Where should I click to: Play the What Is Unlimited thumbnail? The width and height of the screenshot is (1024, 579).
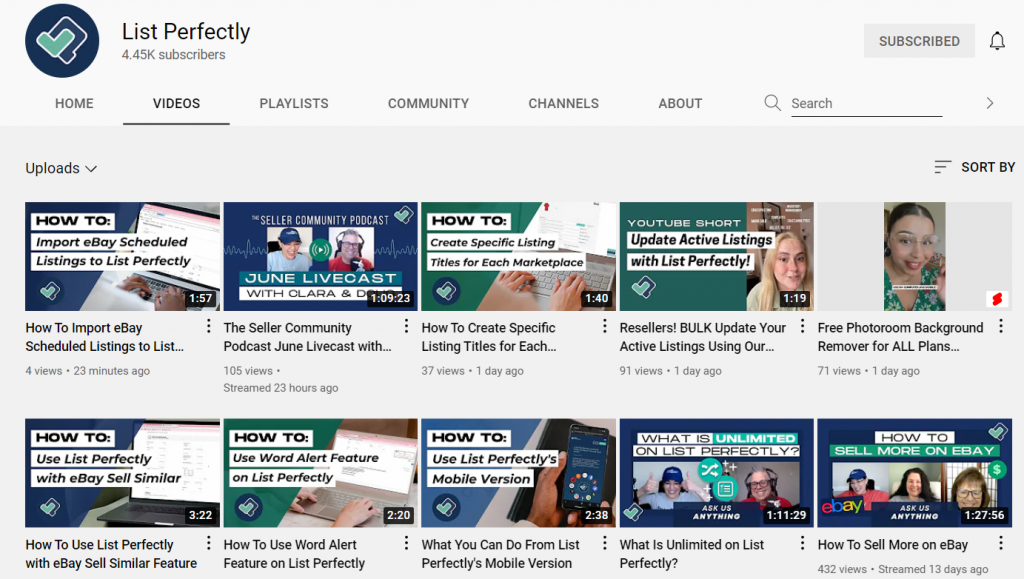(716, 473)
